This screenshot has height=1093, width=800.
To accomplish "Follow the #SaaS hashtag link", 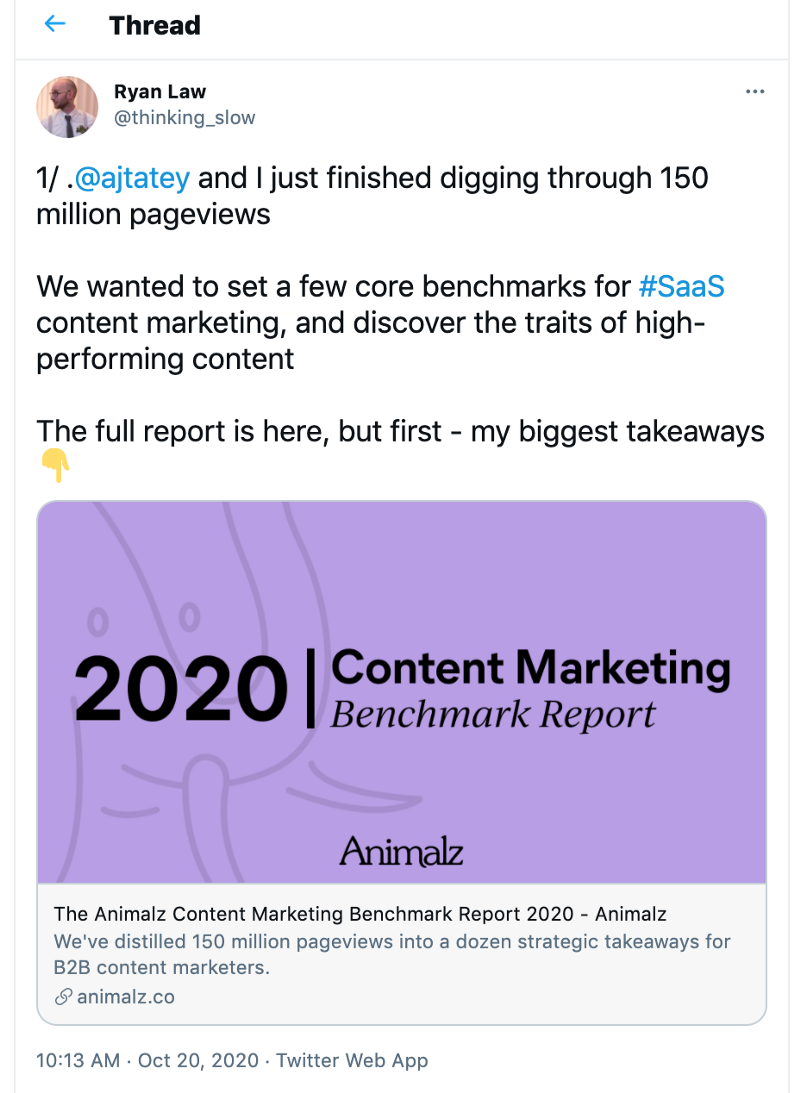I will [681, 286].
